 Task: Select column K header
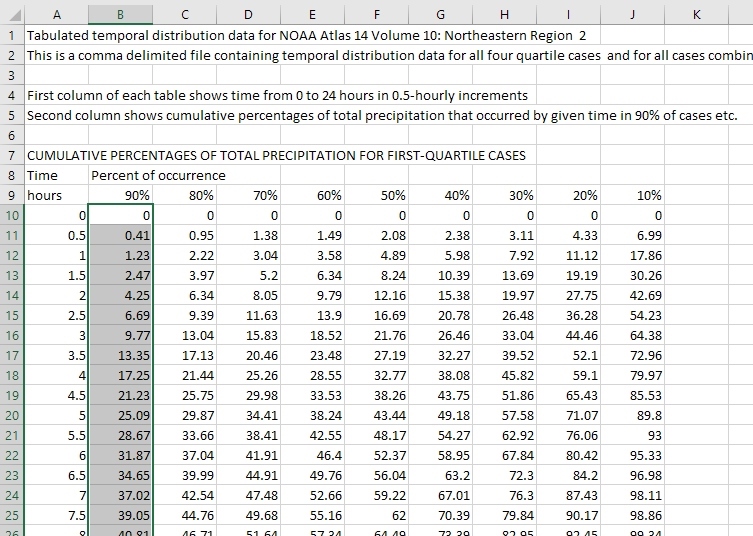pos(696,14)
